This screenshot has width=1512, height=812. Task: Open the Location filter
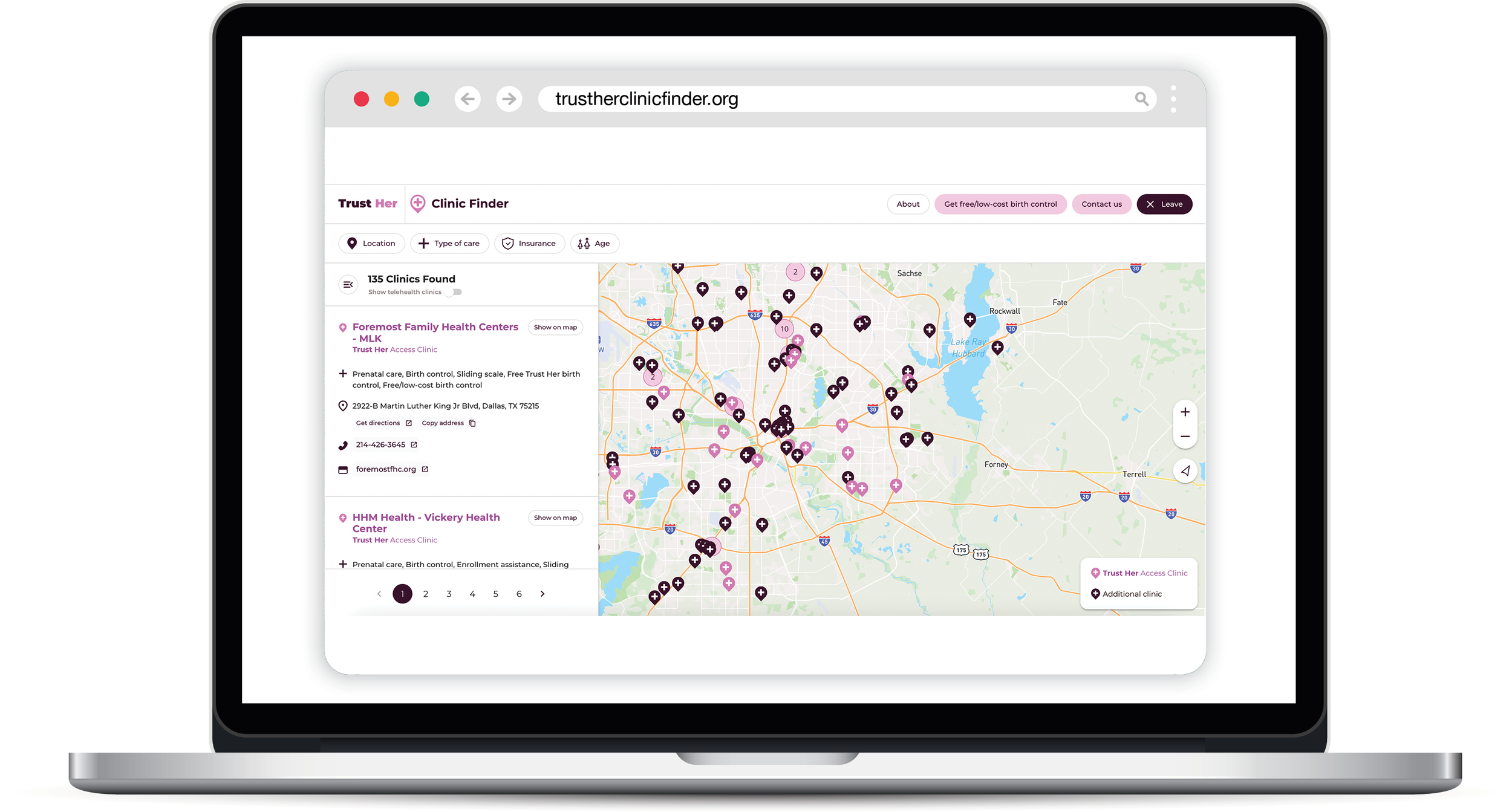371,244
